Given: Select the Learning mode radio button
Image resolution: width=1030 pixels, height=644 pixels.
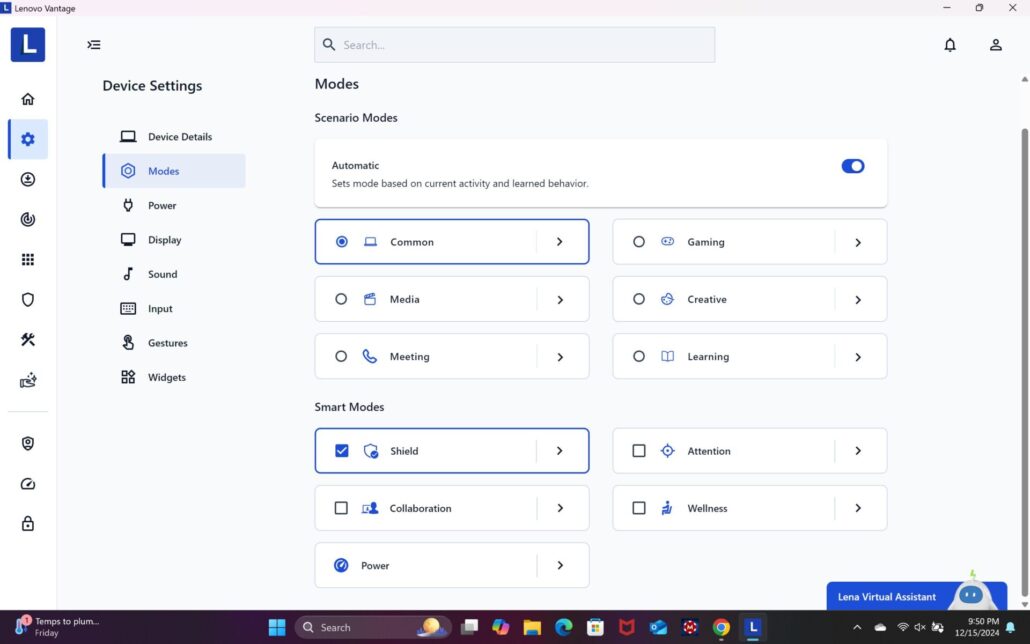Looking at the screenshot, I should (638, 356).
